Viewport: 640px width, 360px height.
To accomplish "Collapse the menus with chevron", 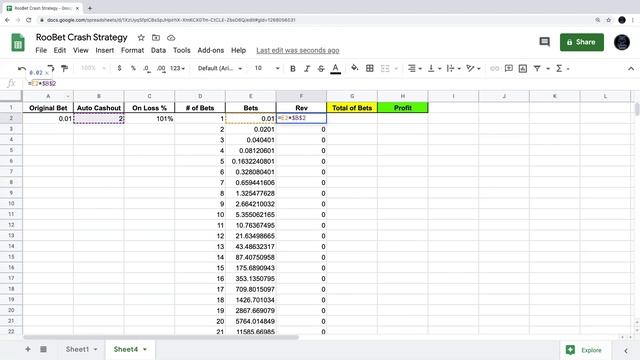I will tap(631, 69).
